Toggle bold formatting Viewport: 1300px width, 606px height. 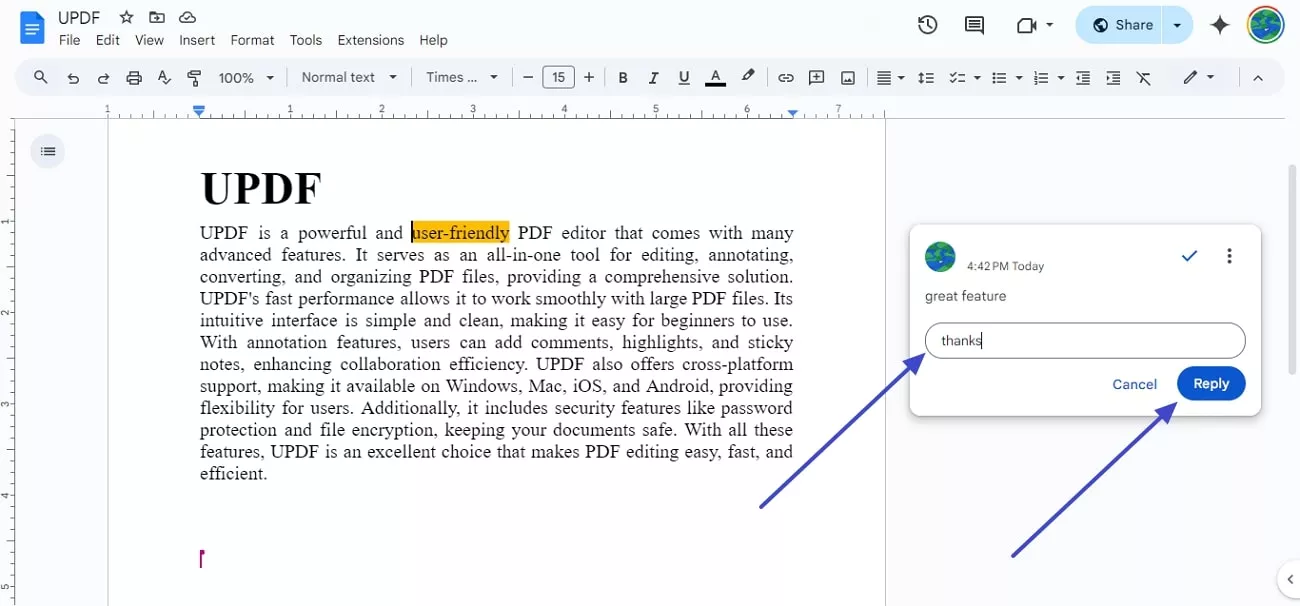click(x=623, y=77)
